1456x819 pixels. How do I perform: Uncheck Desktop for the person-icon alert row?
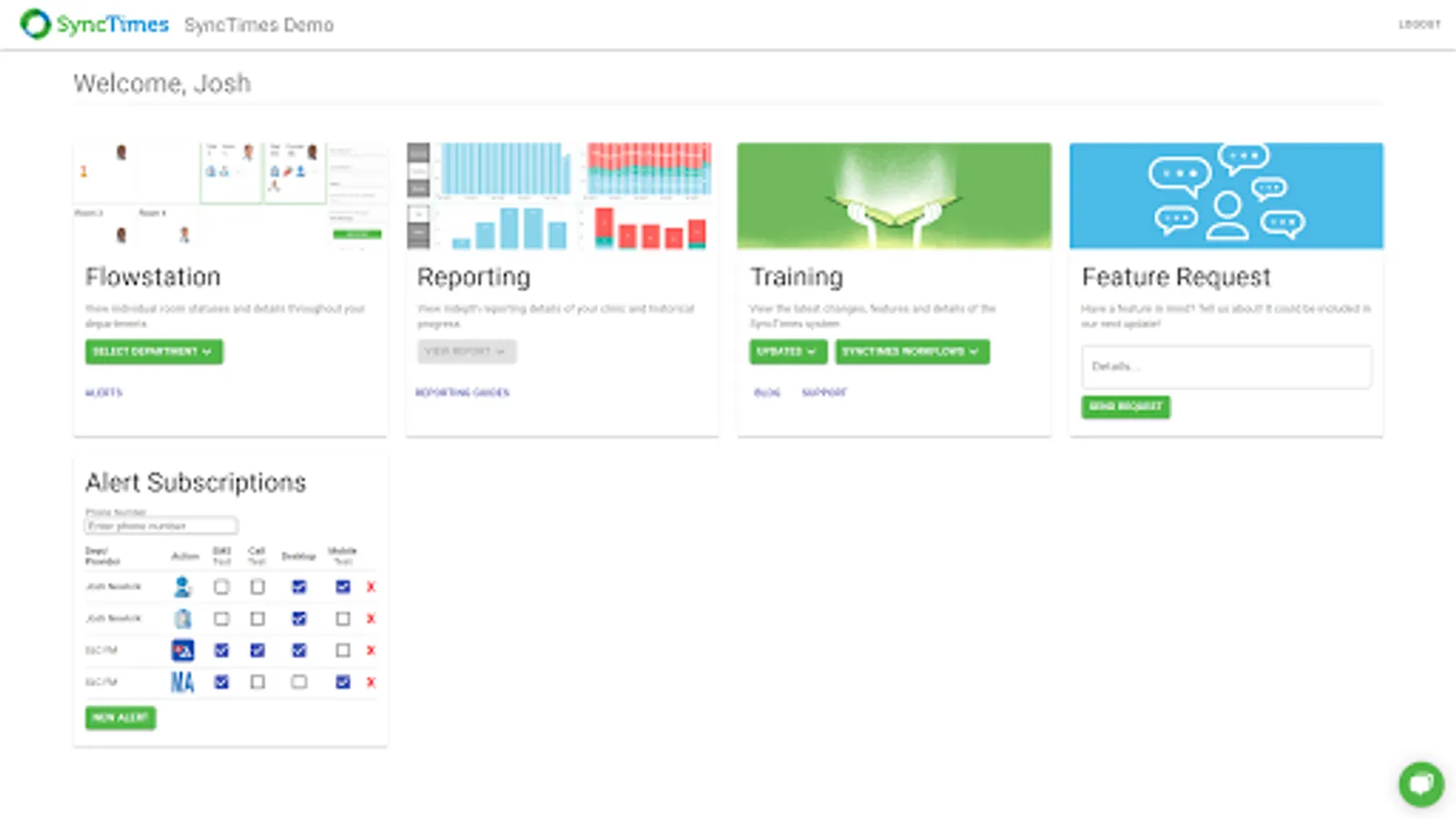(298, 587)
